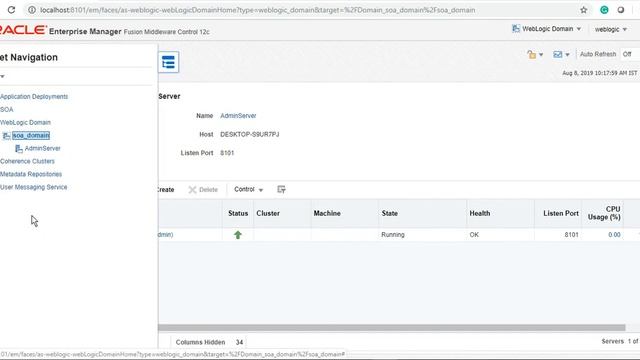Viewport: 640px width, 360px height.
Task: Open the SOA navigation node
Action: [x=7, y=110]
